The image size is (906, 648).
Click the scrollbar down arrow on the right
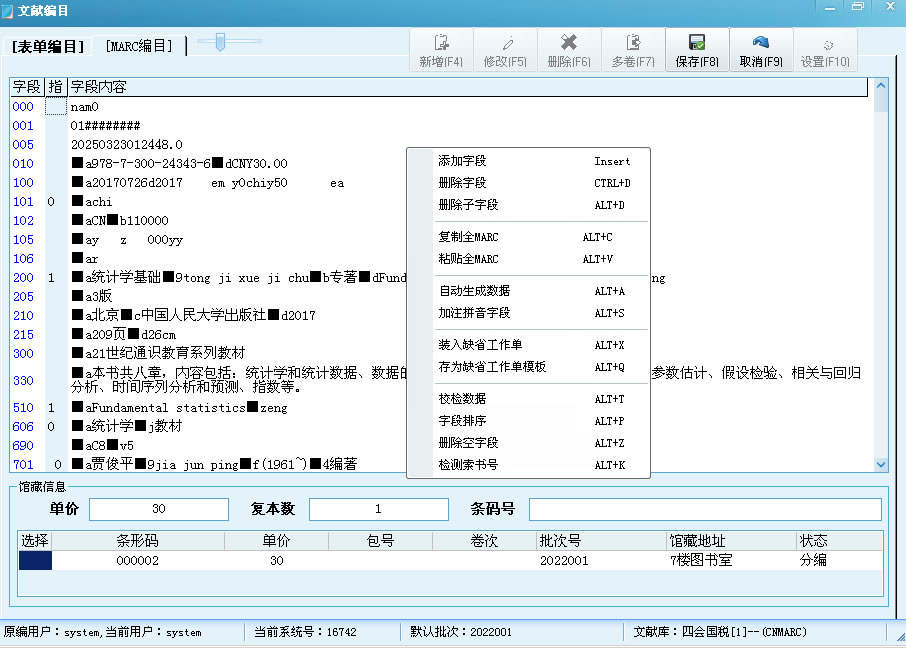(881, 465)
